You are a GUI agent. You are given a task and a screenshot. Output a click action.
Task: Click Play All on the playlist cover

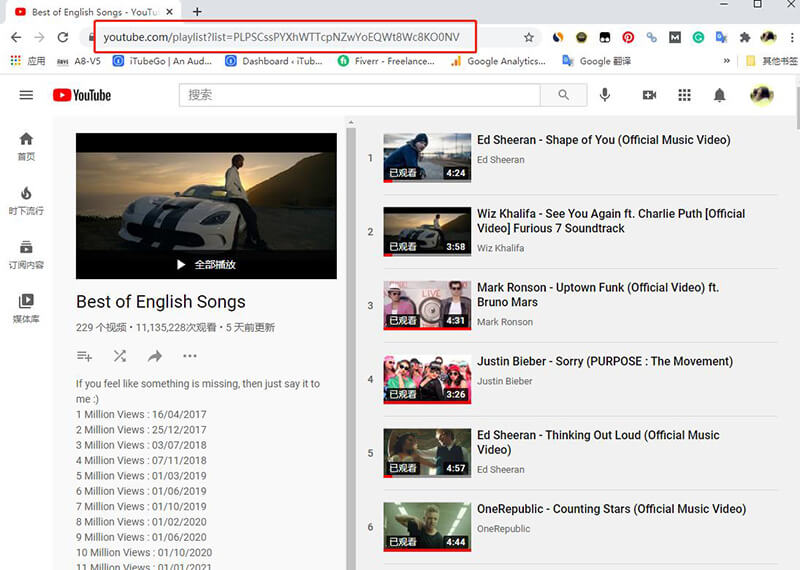(x=206, y=264)
